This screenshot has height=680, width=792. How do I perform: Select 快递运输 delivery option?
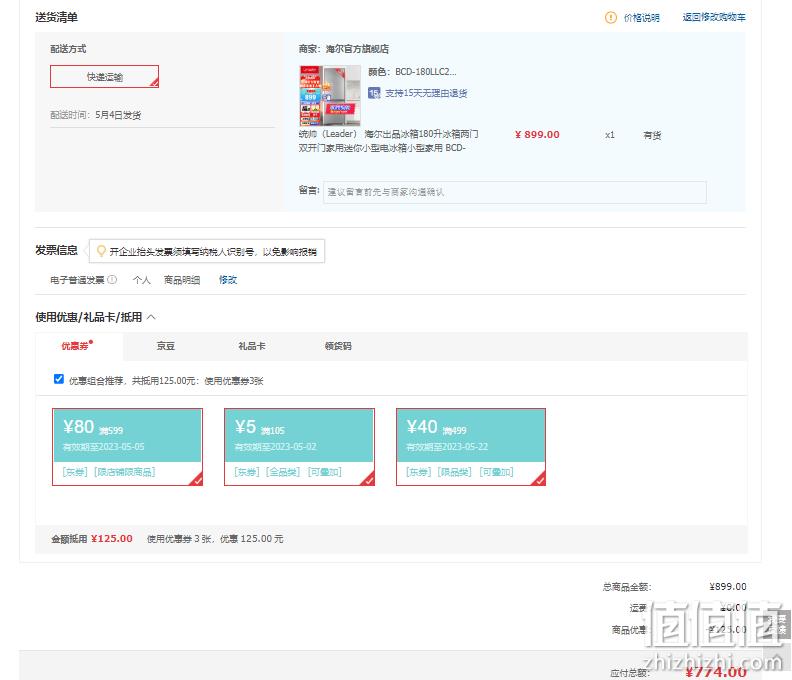pos(105,77)
